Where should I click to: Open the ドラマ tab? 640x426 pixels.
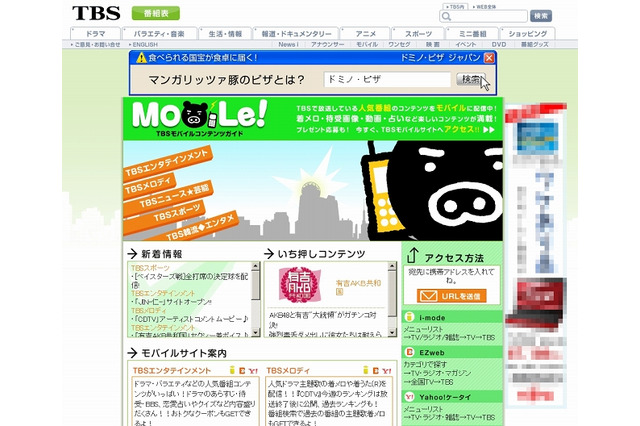(x=96, y=34)
